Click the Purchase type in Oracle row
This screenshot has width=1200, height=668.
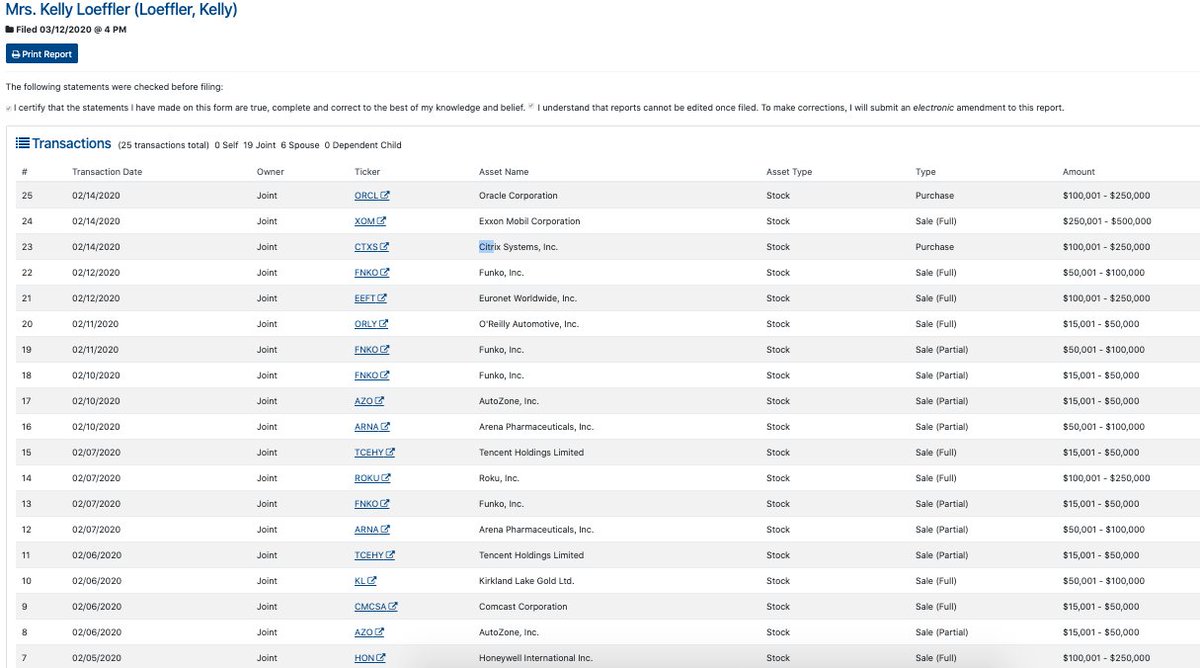tap(935, 196)
